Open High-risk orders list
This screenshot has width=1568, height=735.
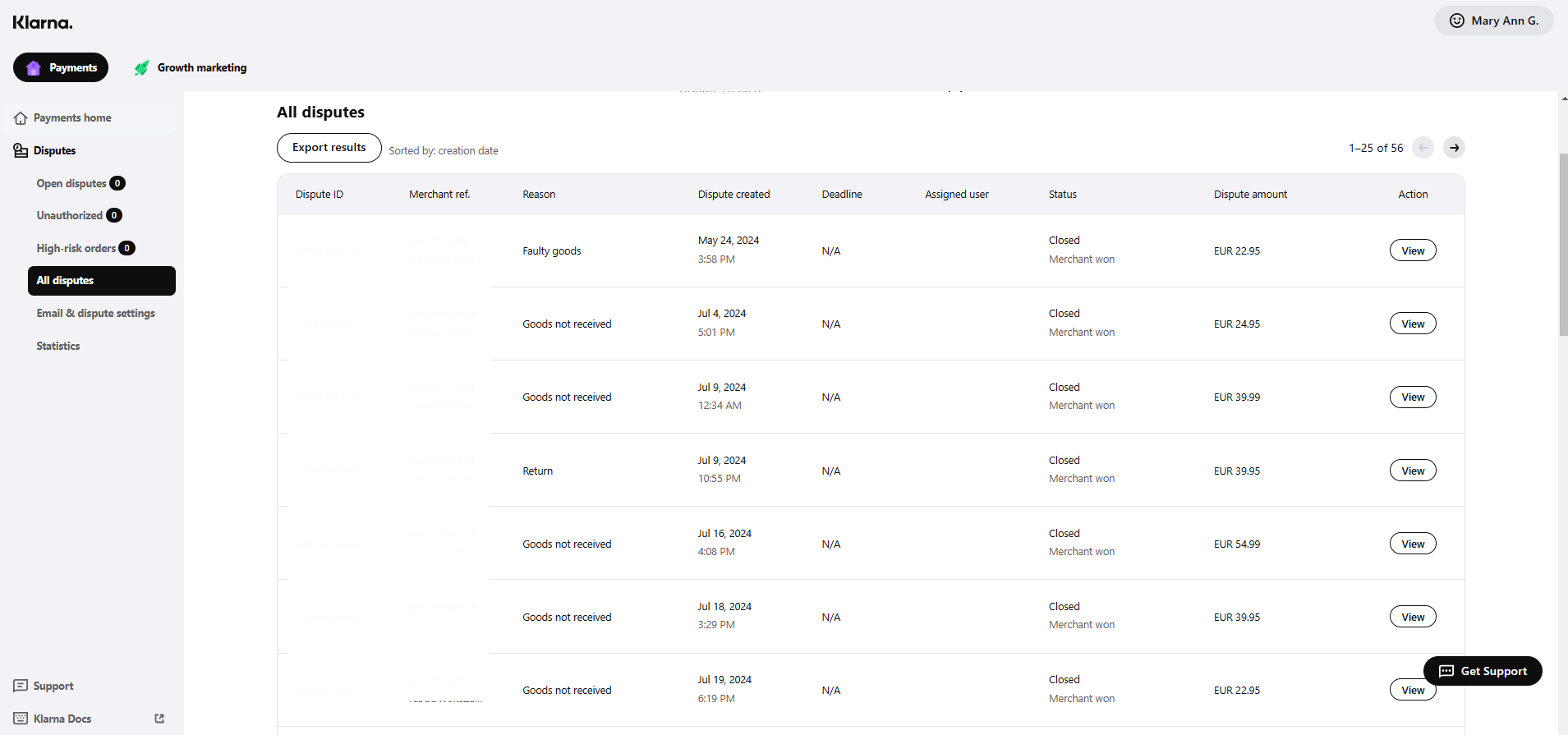pyautogui.click(x=76, y=248)
